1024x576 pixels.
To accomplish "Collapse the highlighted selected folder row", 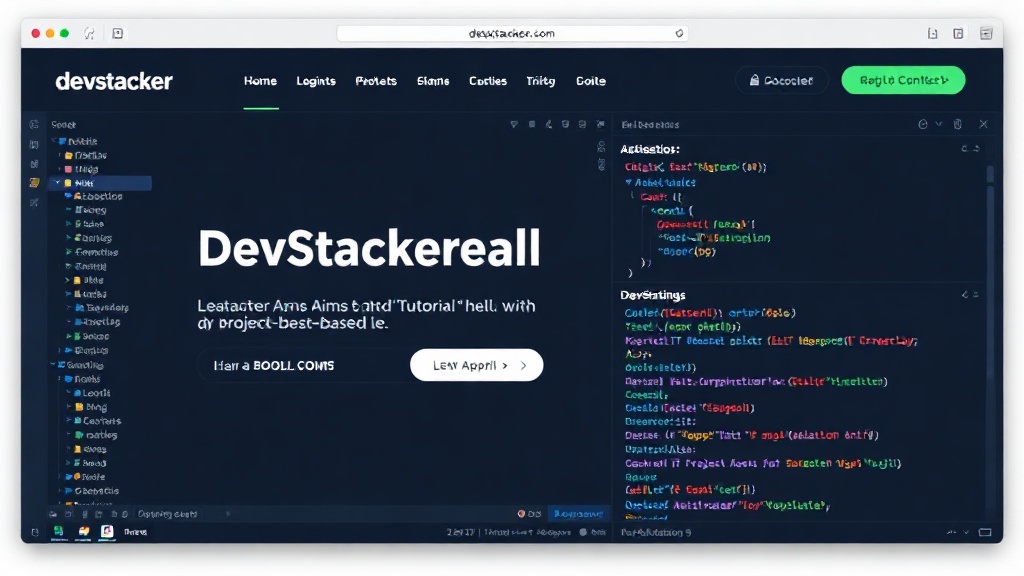I will (57, 183).
